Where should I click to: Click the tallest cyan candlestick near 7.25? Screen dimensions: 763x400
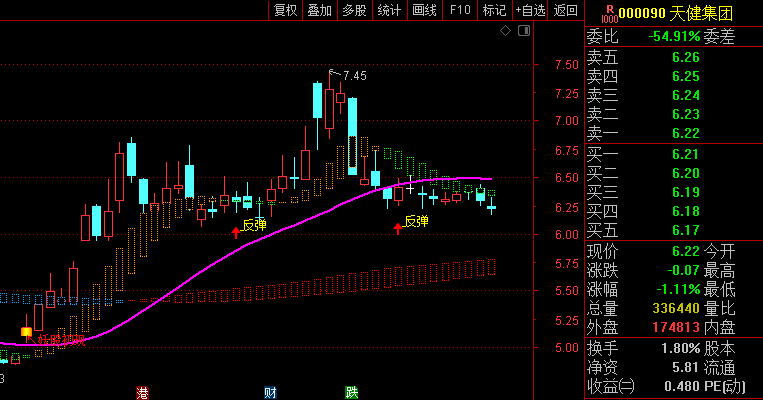[x=352, y=136]
